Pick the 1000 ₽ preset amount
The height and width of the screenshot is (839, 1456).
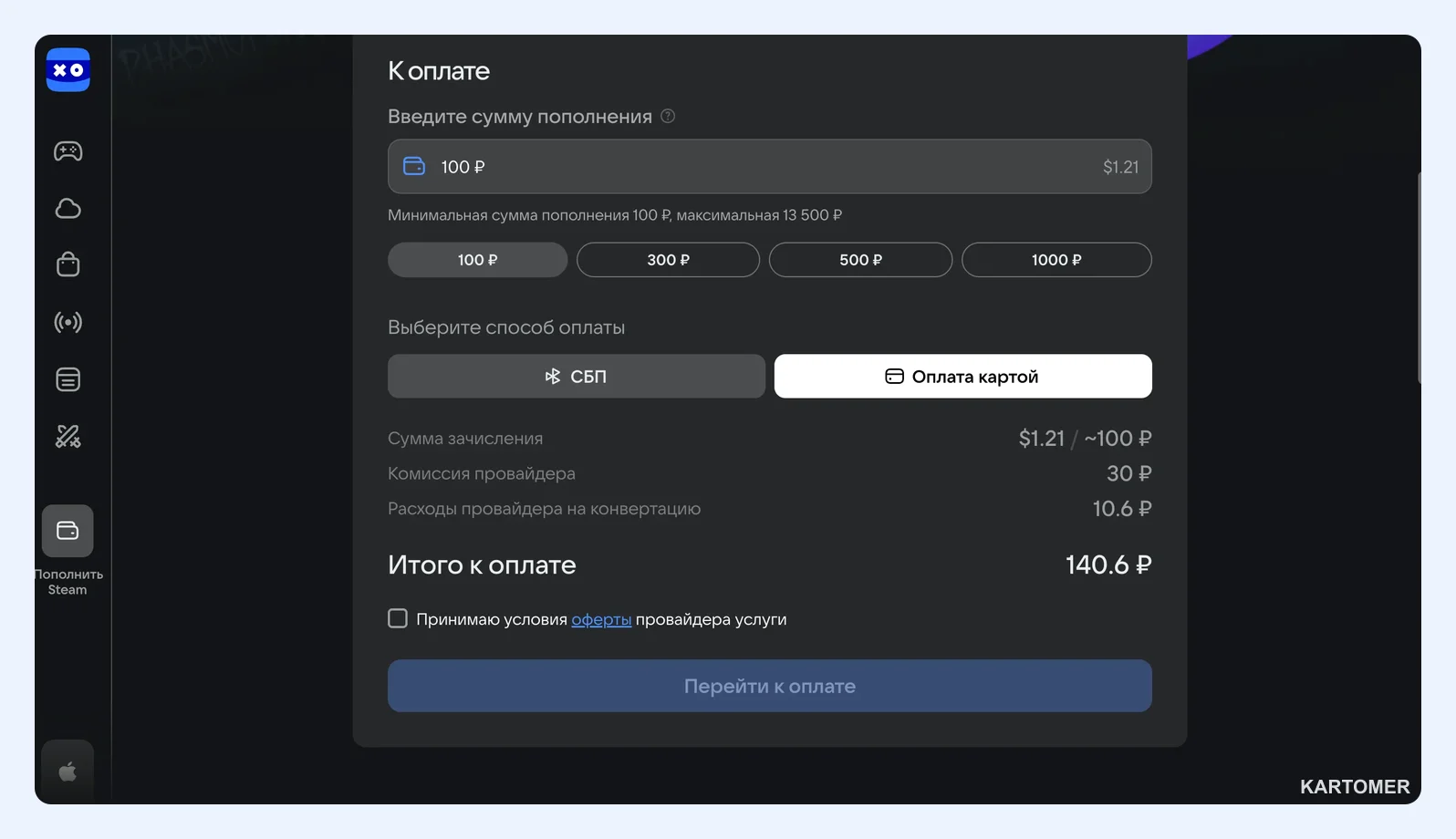(1056, 260)
